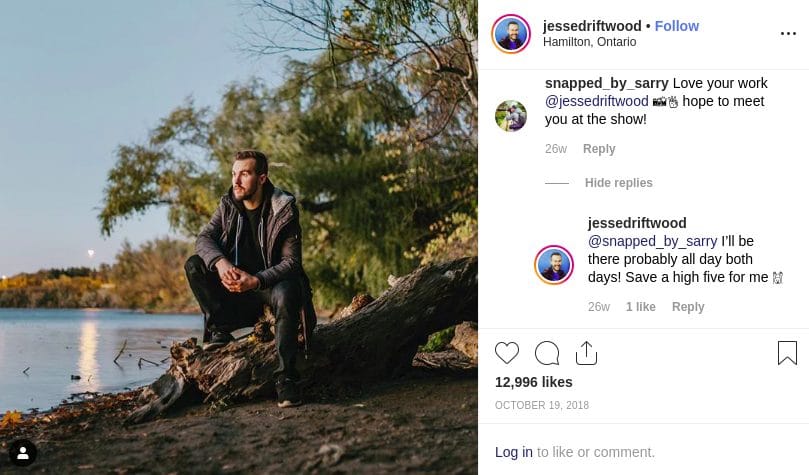This screenshot has height=475, width=809.
Task: Save post with bookmark icon
Action: pyautogui.click(x=787, y=353)
